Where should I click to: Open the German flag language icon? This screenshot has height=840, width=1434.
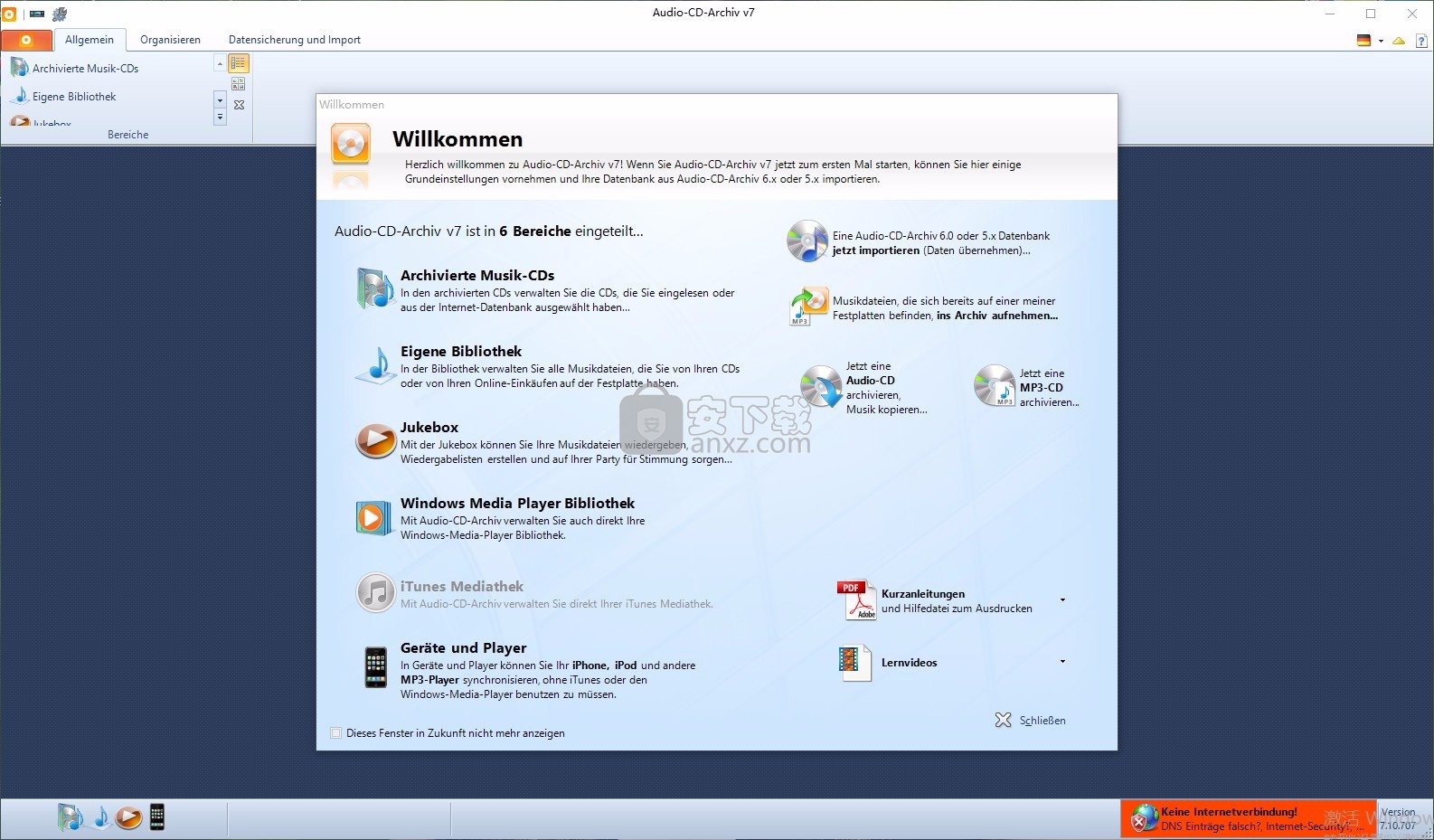pyautogui.click(x=1363, y=40)
